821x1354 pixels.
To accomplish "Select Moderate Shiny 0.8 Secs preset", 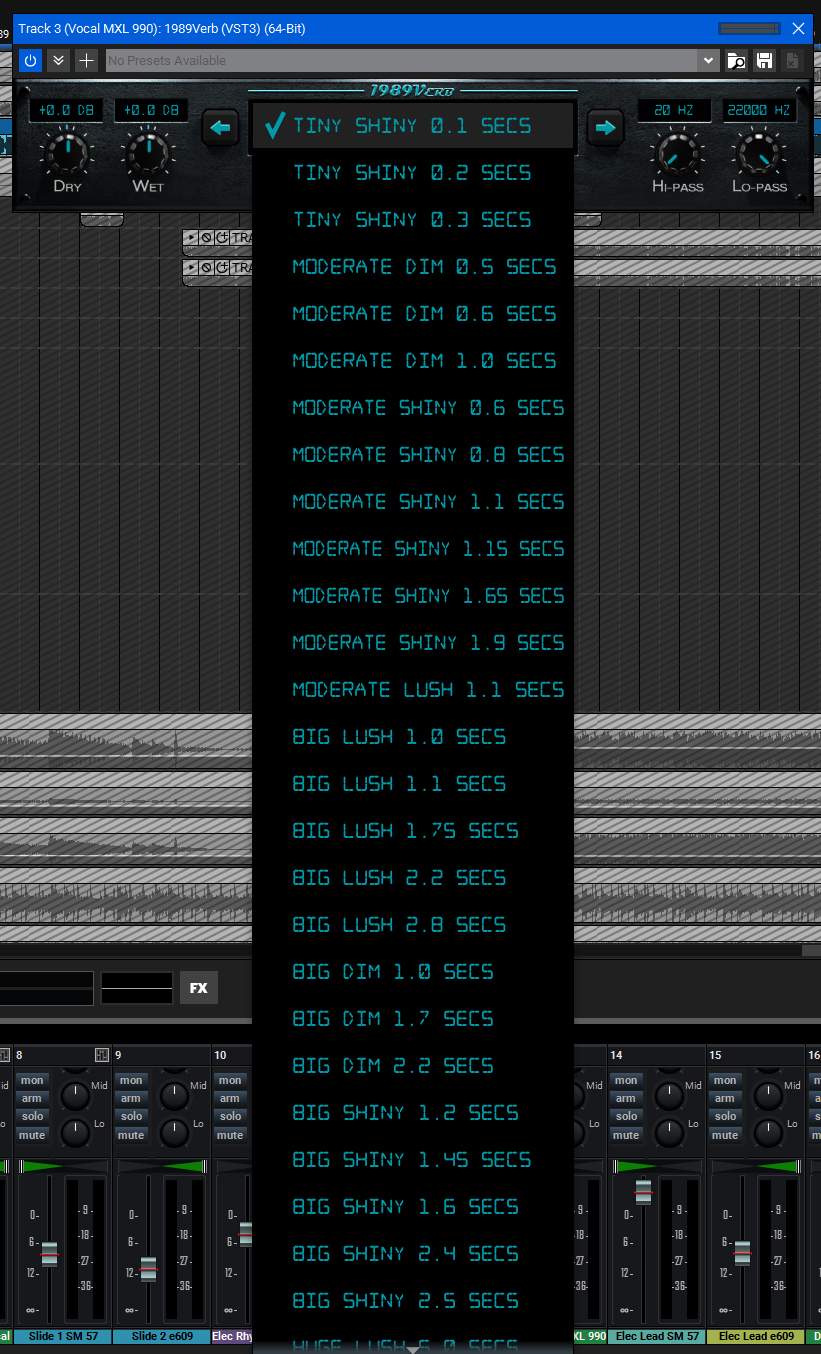I will (x=413, y=455).
